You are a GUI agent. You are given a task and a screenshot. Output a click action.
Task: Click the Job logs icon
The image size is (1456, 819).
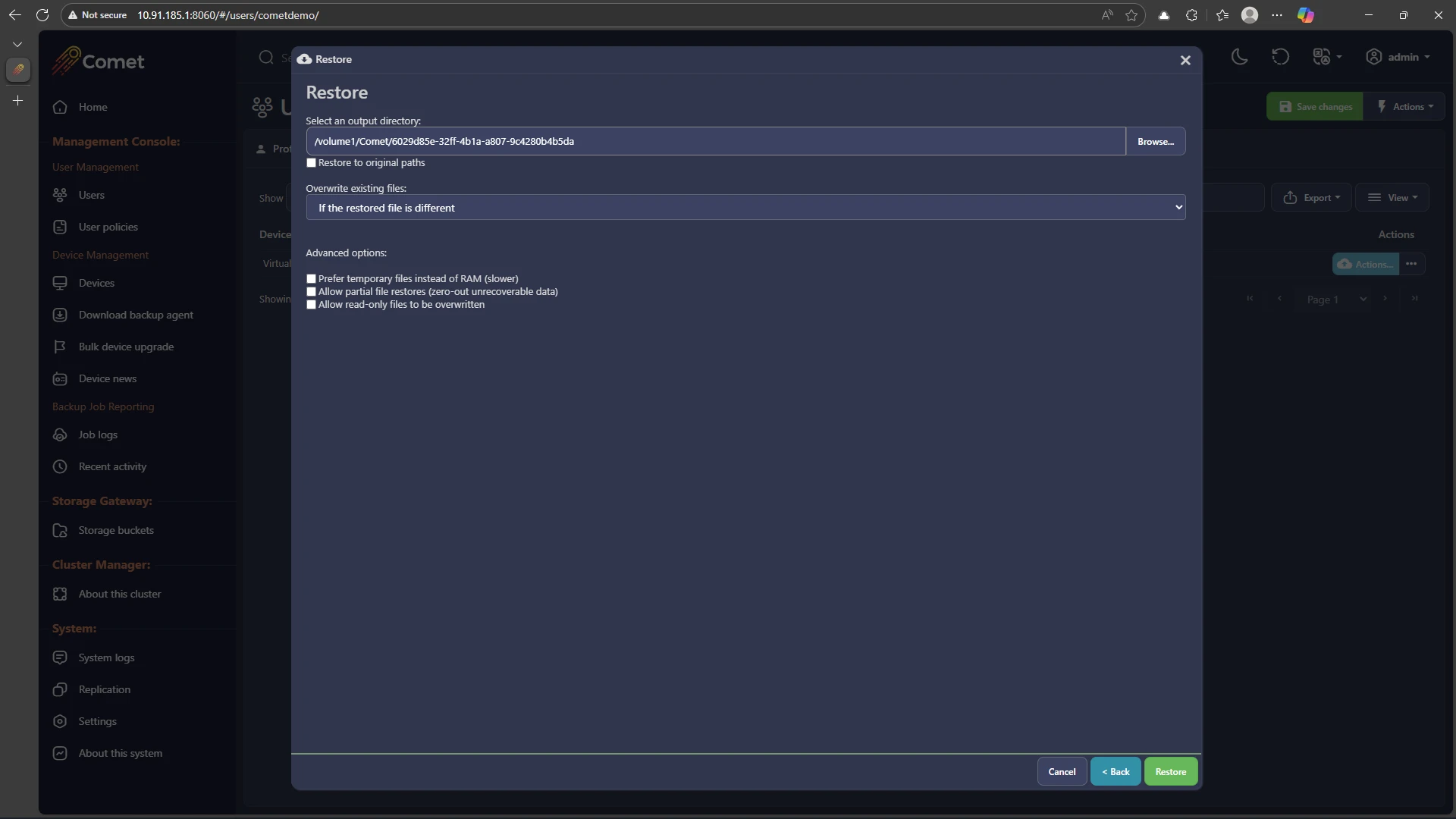(60, 435)
